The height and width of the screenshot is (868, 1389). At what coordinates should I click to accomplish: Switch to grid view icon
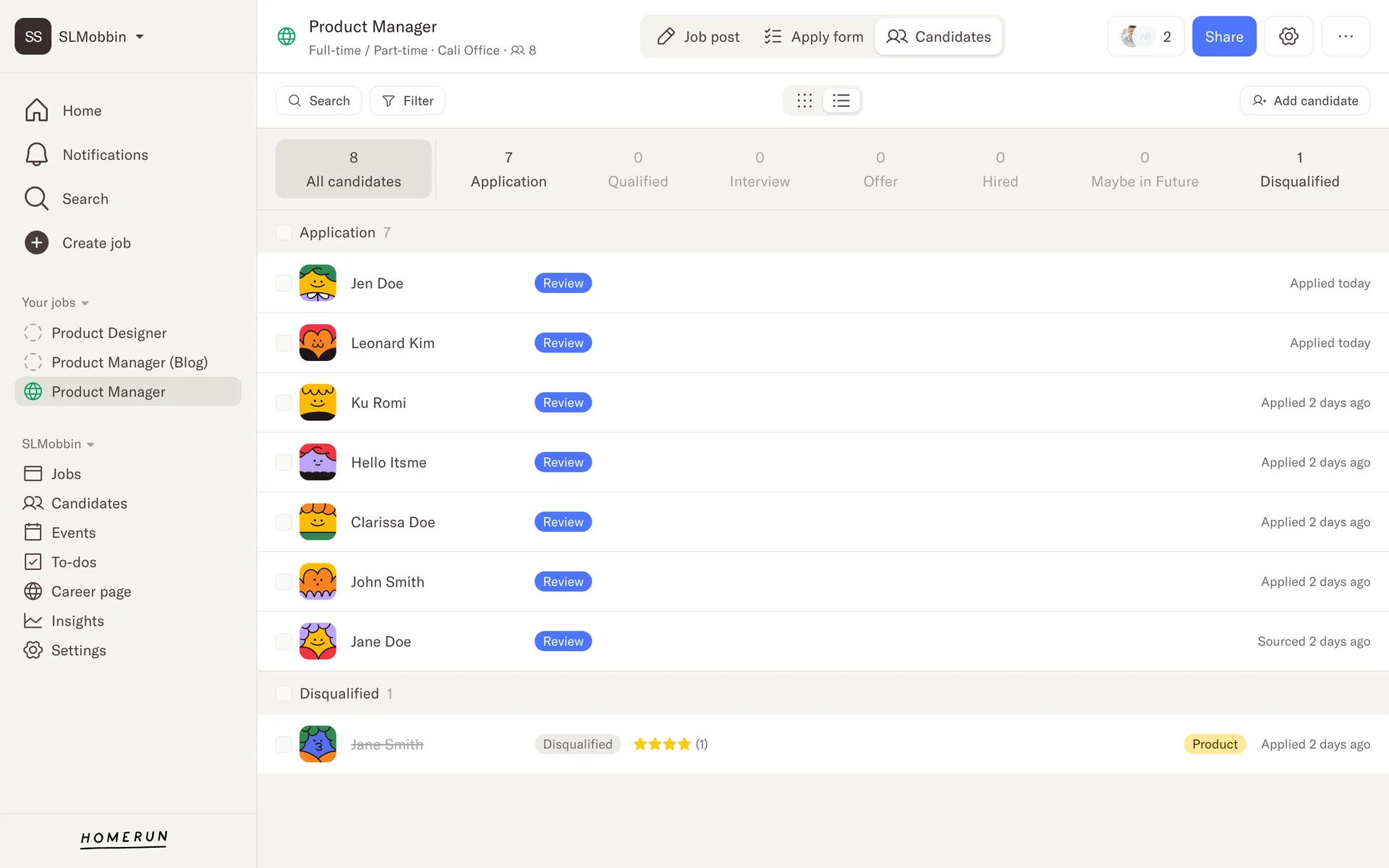(804, 101)
